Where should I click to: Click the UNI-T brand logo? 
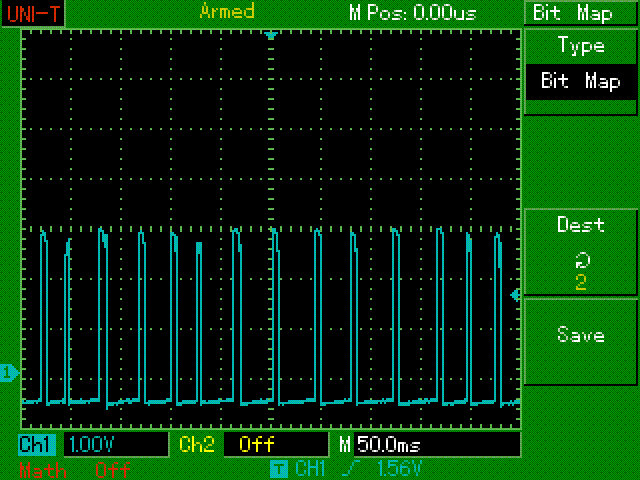point(33,13)
